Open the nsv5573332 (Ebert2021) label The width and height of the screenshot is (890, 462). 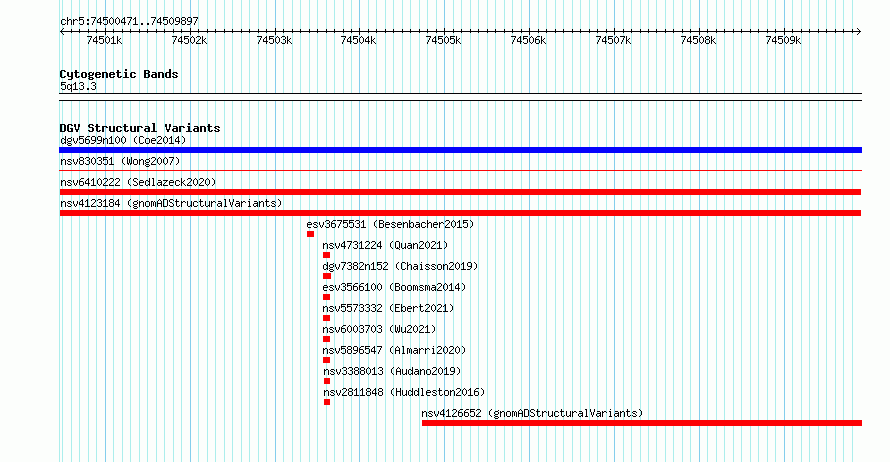389,308
